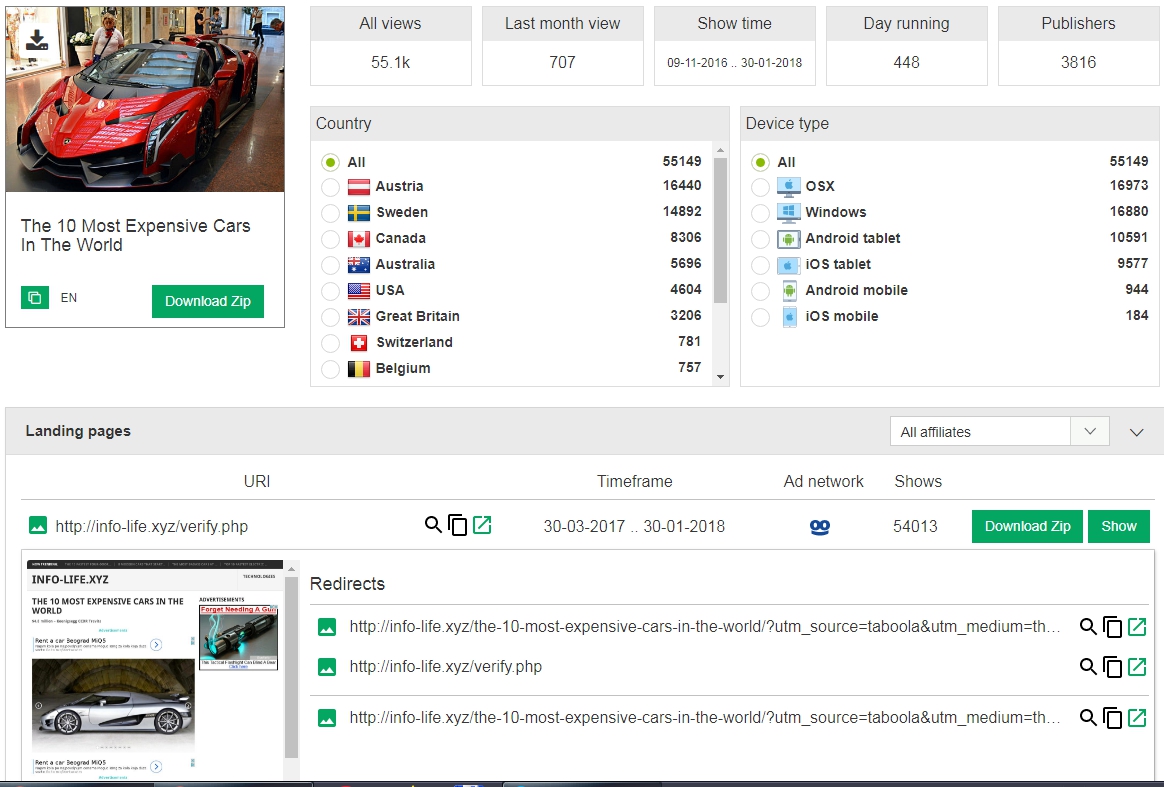Copy the first redirect URL
The height and width of the screenshot is (787, 1164).
tap(1112, 627)
